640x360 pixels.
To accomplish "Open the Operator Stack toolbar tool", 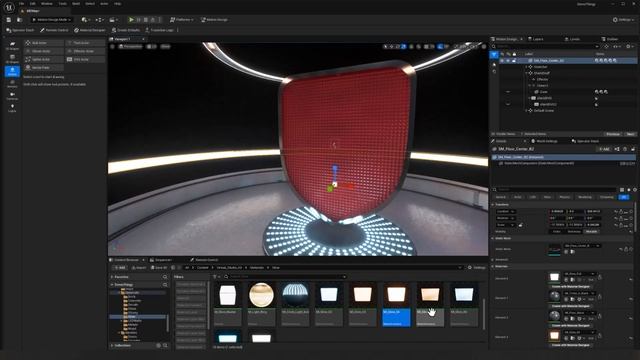I will click(20, 30).
